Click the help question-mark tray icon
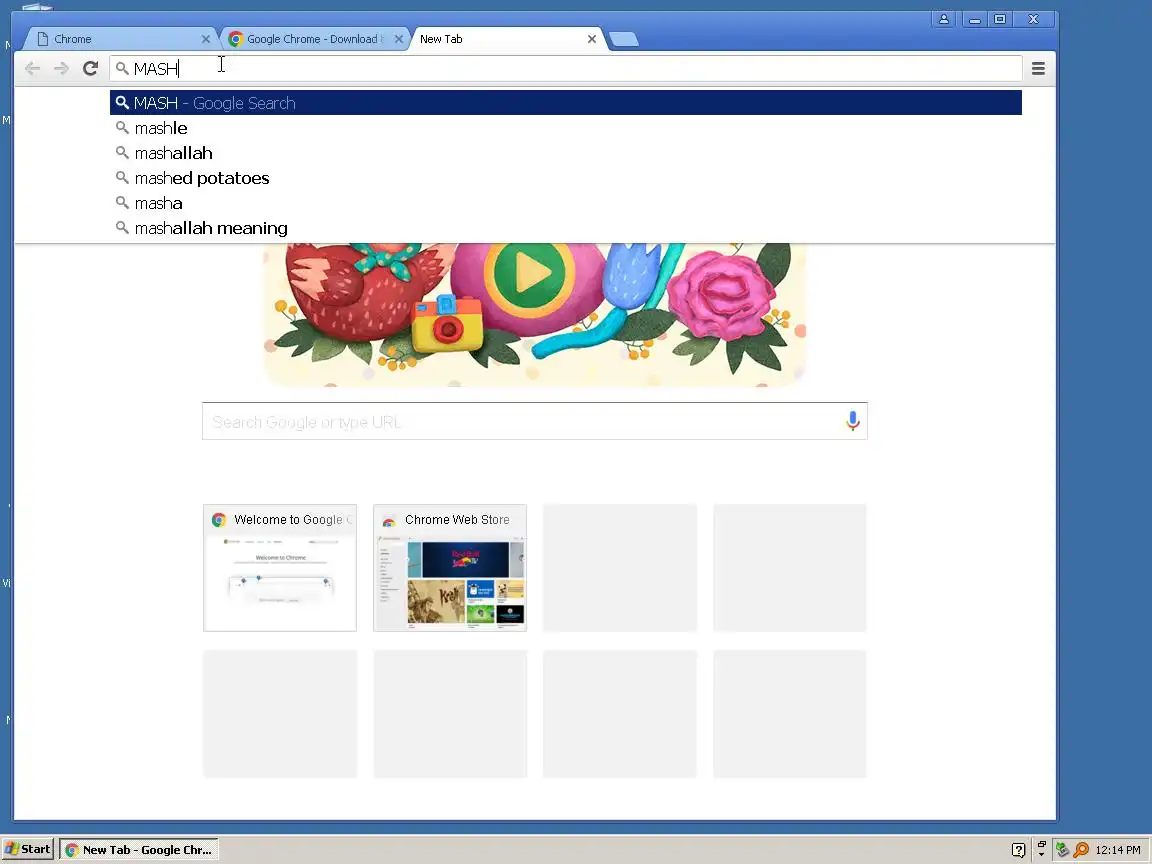 click(1018, 850)
